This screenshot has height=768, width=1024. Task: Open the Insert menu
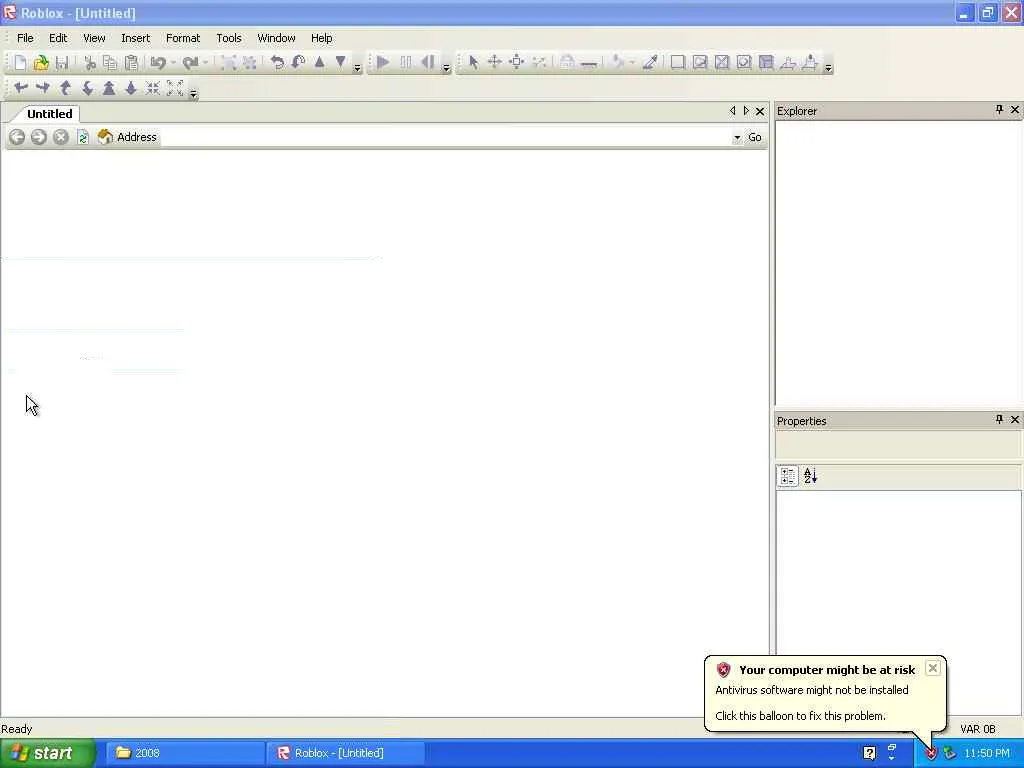click(x=135, y=38)
